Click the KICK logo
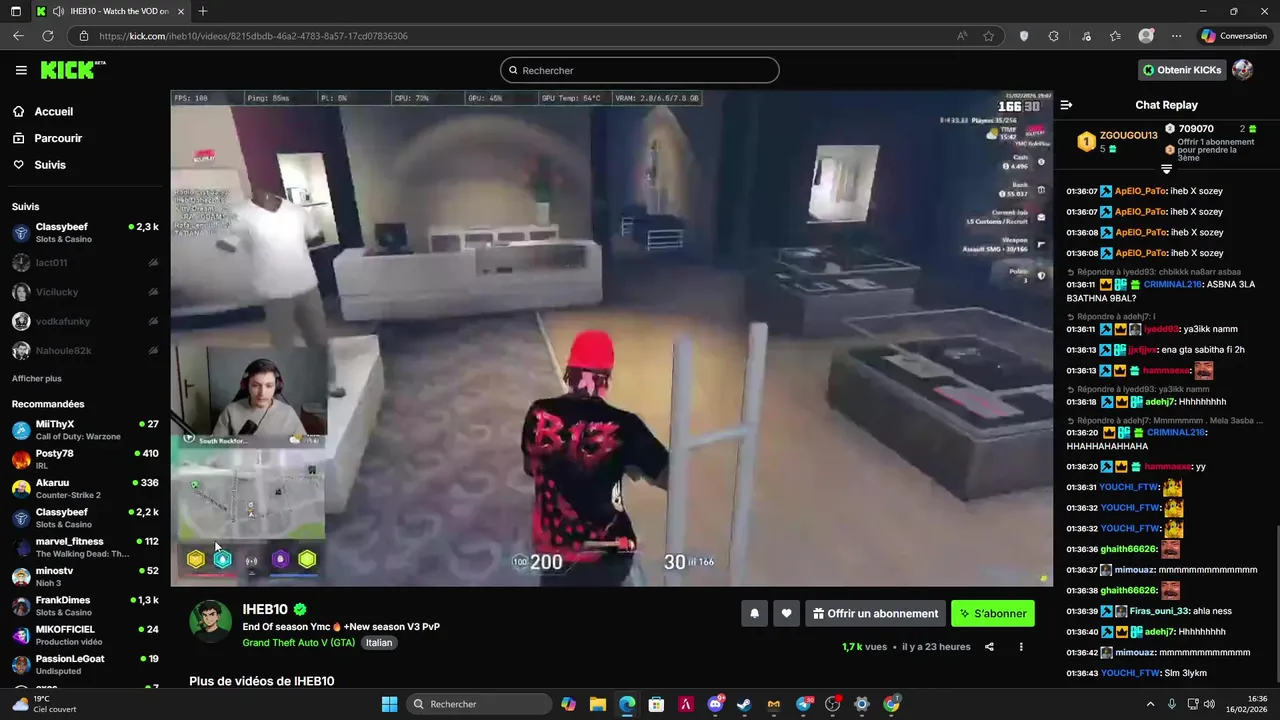The width and height of the screenshot is (1280, 720). tap(72, 70)
